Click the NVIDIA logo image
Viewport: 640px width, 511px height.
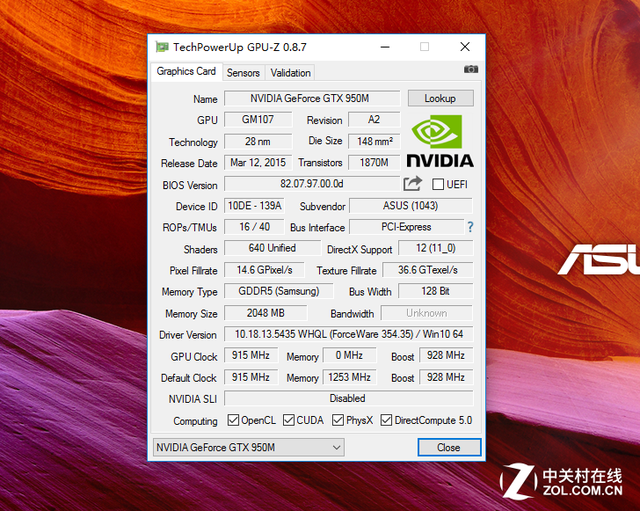click(x=440, y=142)
